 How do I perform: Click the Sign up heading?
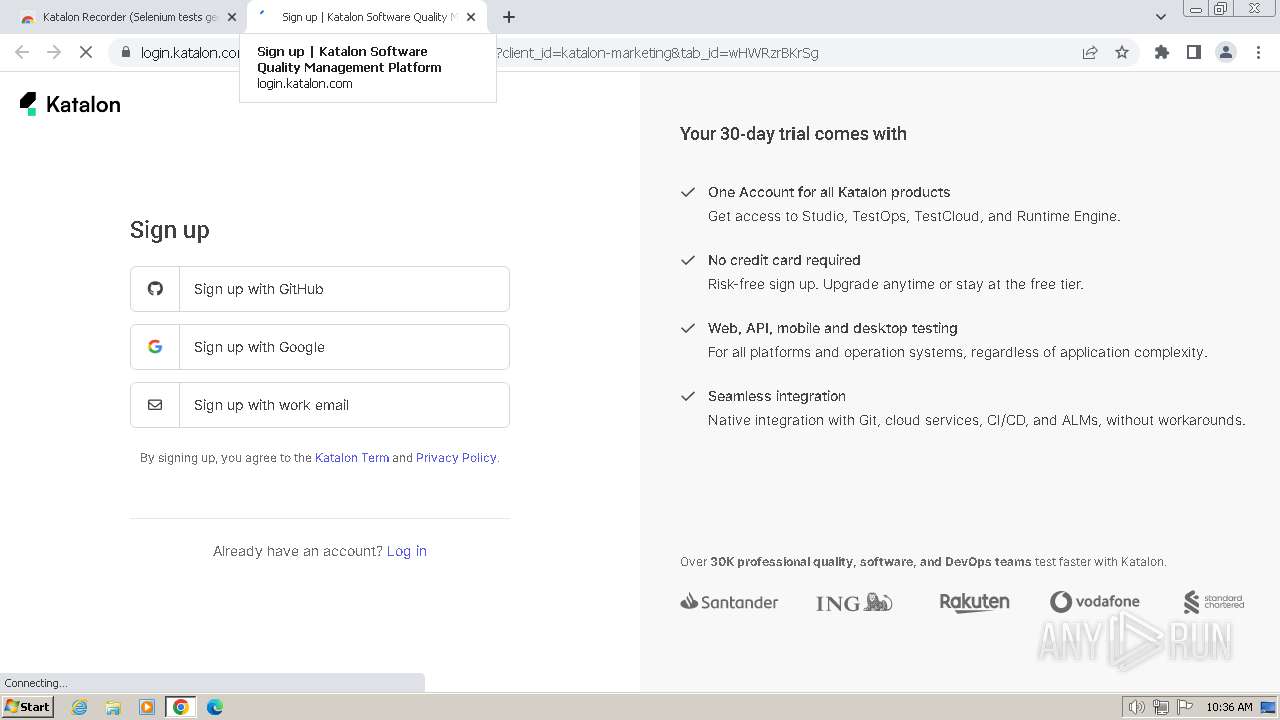pyautogui.click(x=170, y=230)
